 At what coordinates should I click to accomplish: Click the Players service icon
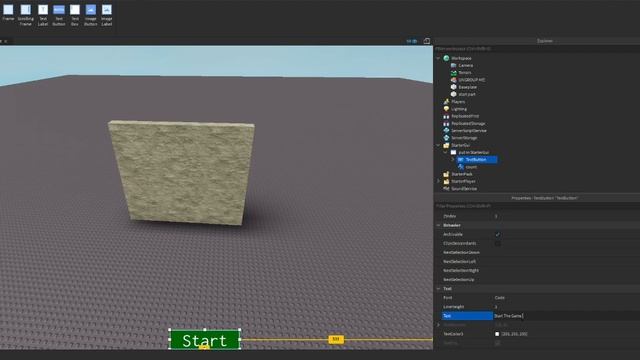446,102
